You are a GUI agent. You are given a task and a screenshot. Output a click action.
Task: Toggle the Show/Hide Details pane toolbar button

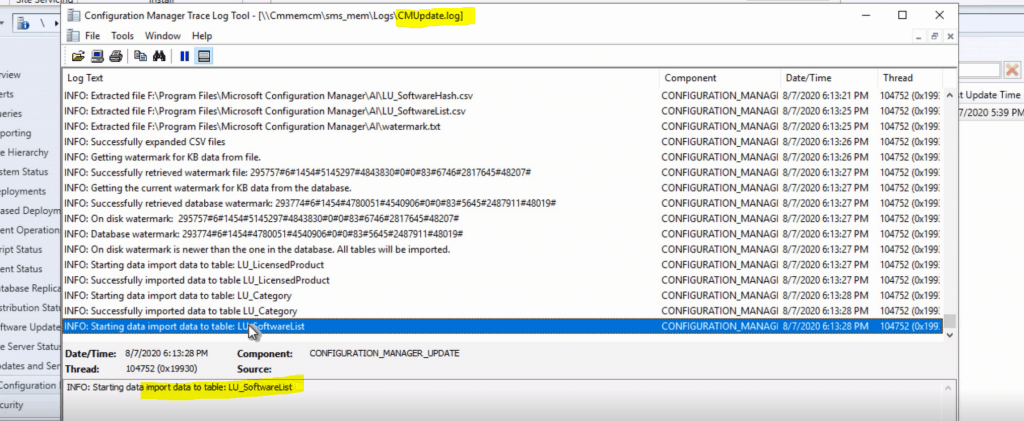click(204, 56)
